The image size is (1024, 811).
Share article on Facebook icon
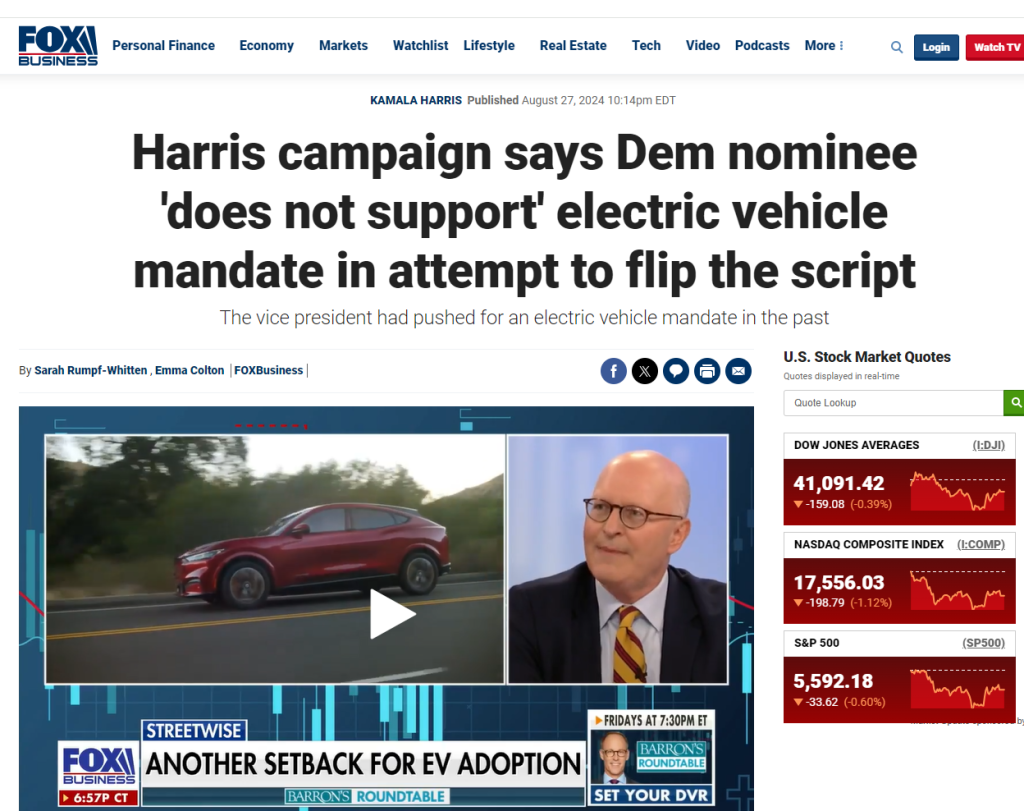[613, 371]
